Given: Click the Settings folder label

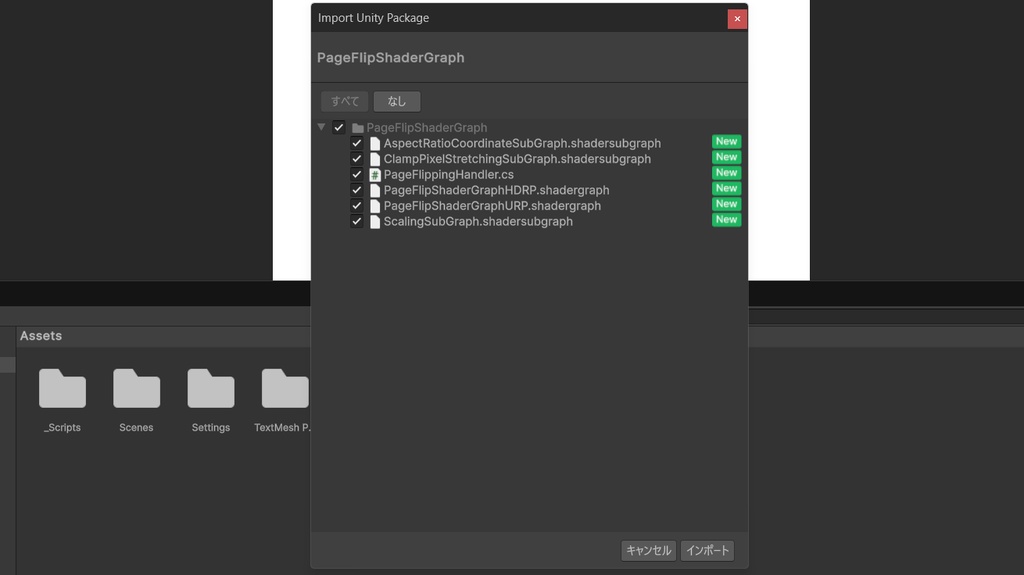Looking at the screenshot, I should pos(211,427).
